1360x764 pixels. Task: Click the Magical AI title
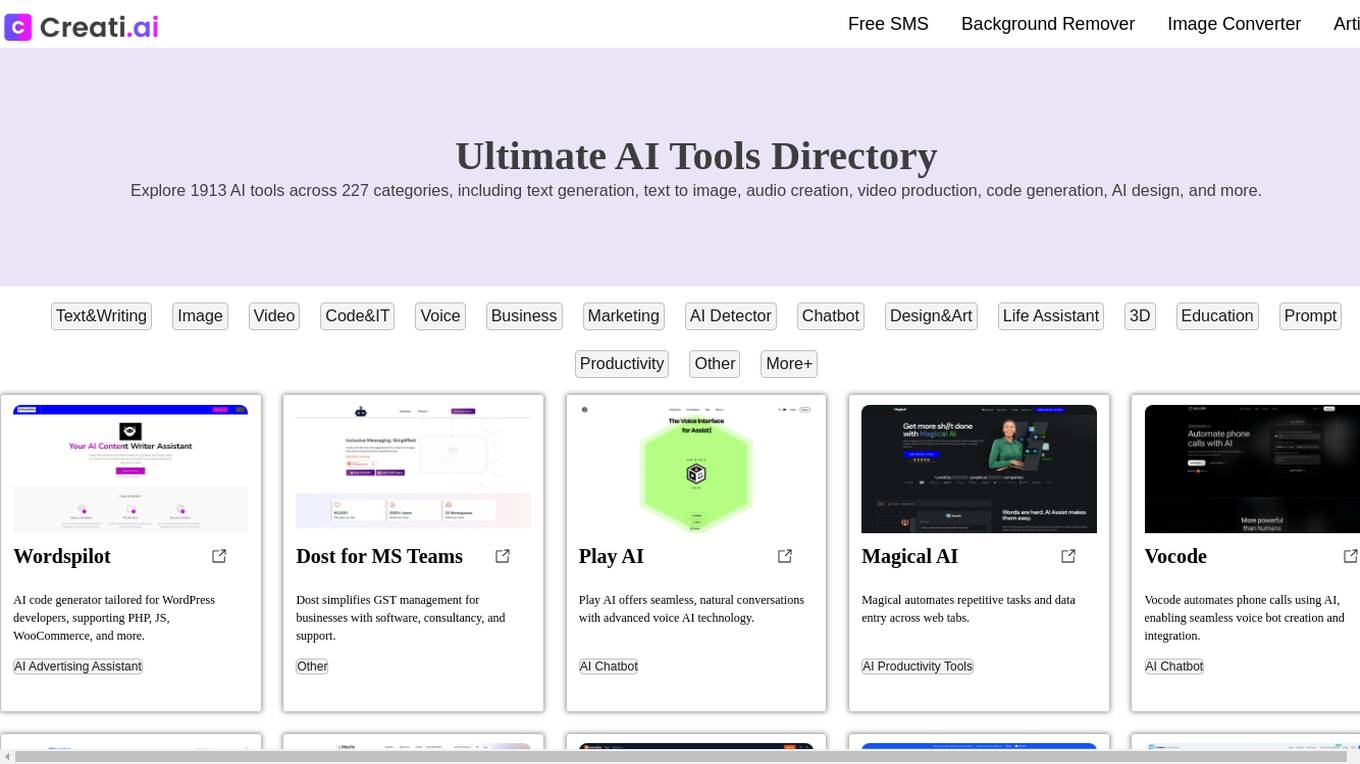[910, 557]
